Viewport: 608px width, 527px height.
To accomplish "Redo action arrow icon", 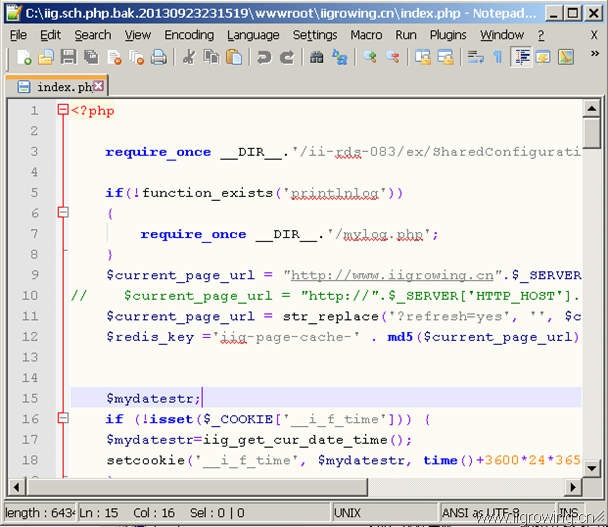I will coord(287,57).
